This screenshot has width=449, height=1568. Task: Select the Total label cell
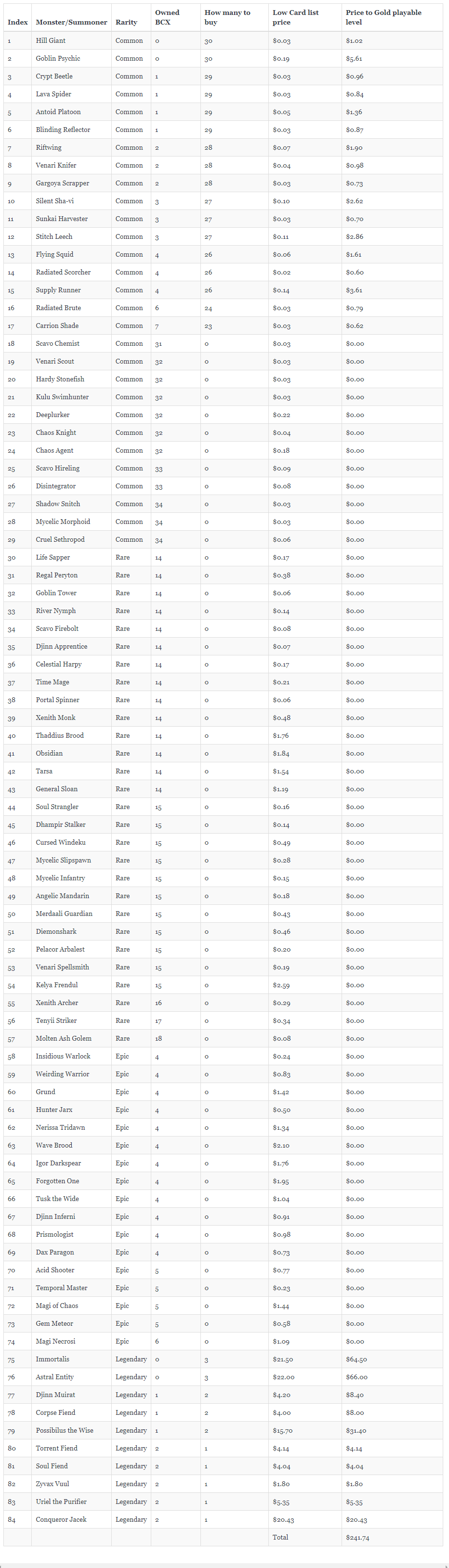[x=280, y=1538]
